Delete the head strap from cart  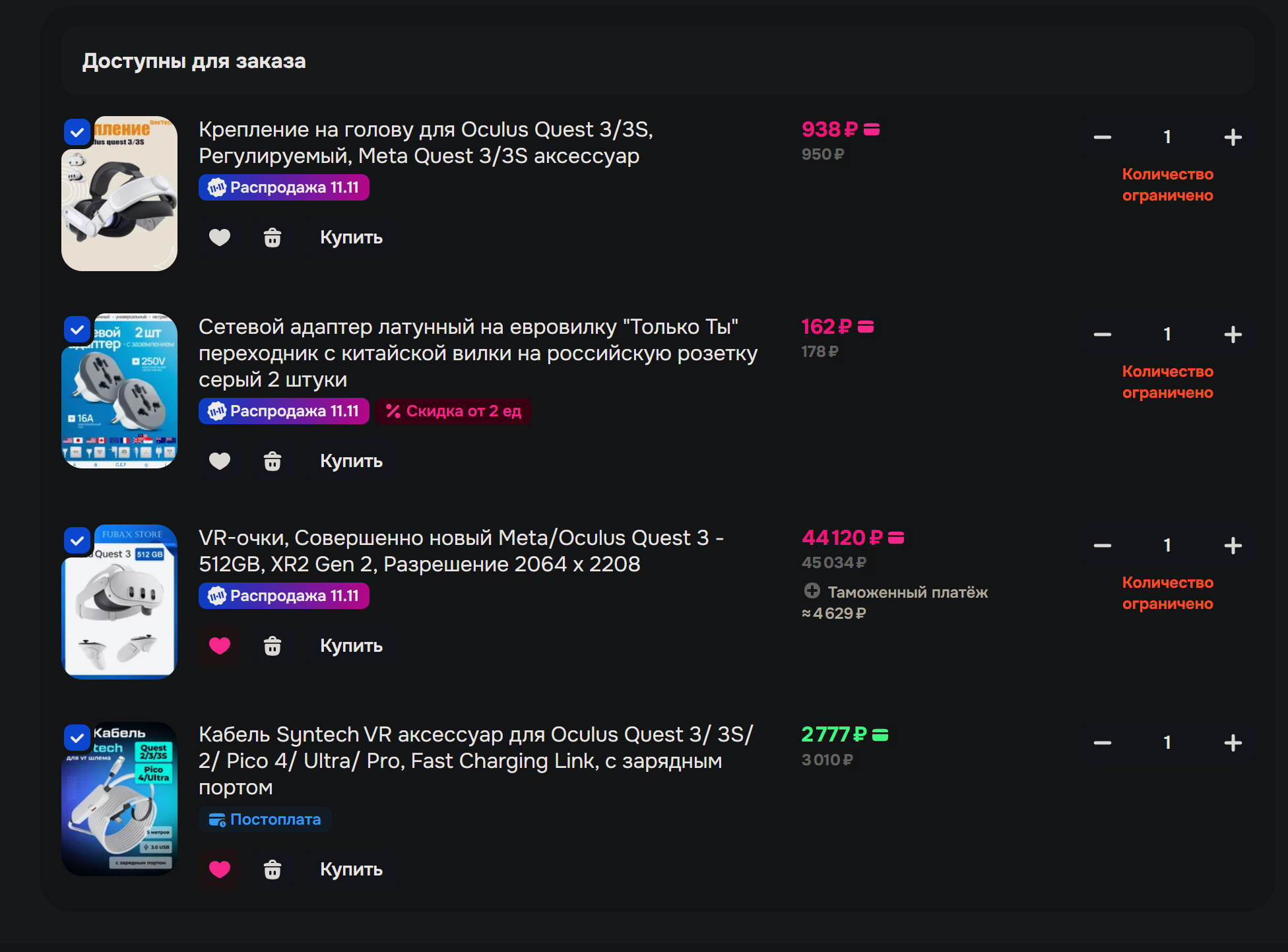pyautogui.click(x=273, y=238)
